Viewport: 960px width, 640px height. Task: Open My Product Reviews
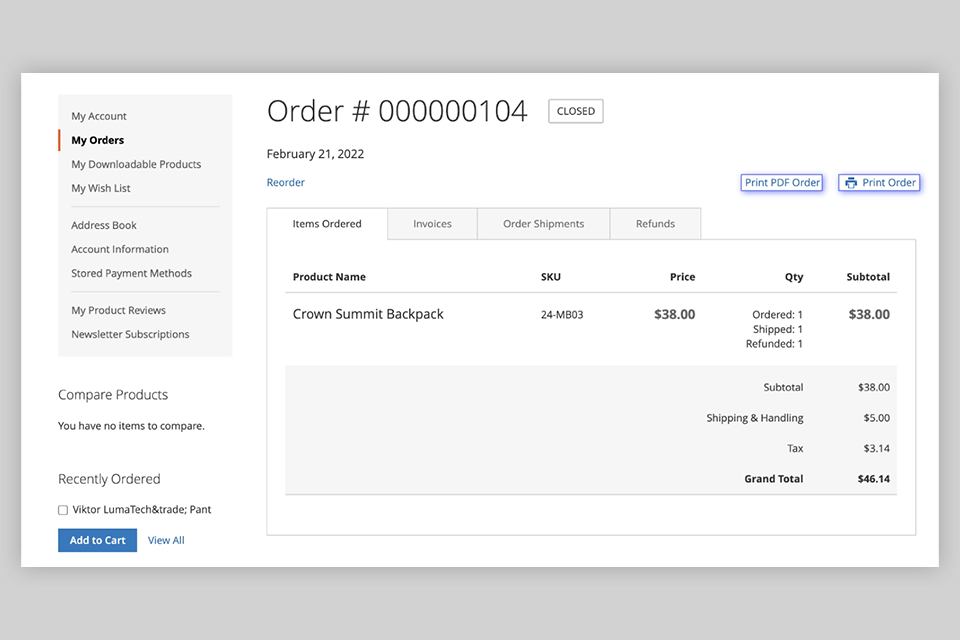[118, 310]
